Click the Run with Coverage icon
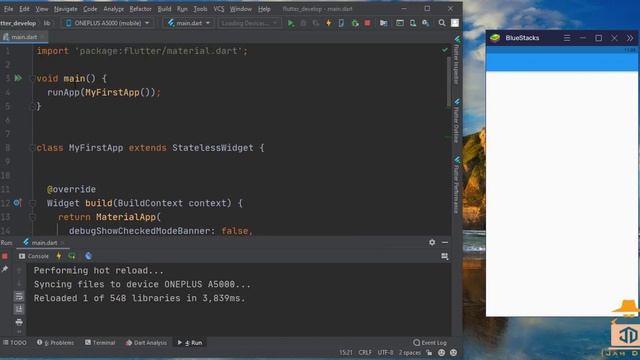The height and width of the screenshot is (360, 640). click(x=316, y=23)
